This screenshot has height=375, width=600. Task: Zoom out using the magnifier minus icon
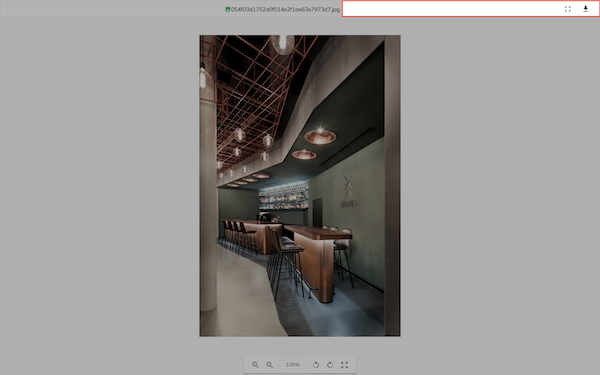pyautogui.click(x=269, y=365)
